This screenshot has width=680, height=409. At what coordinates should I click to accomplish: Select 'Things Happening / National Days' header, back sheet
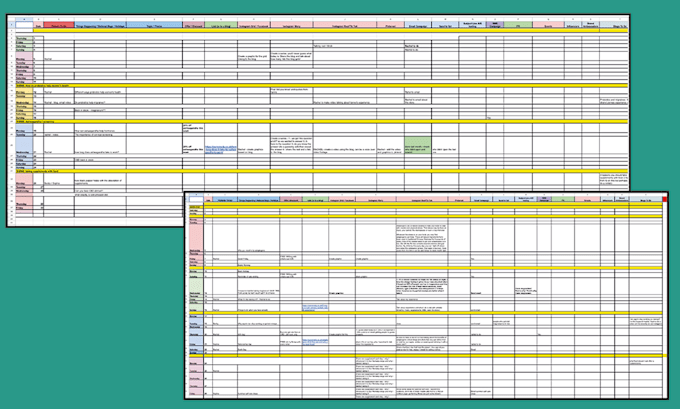click(x=100, y=25)
